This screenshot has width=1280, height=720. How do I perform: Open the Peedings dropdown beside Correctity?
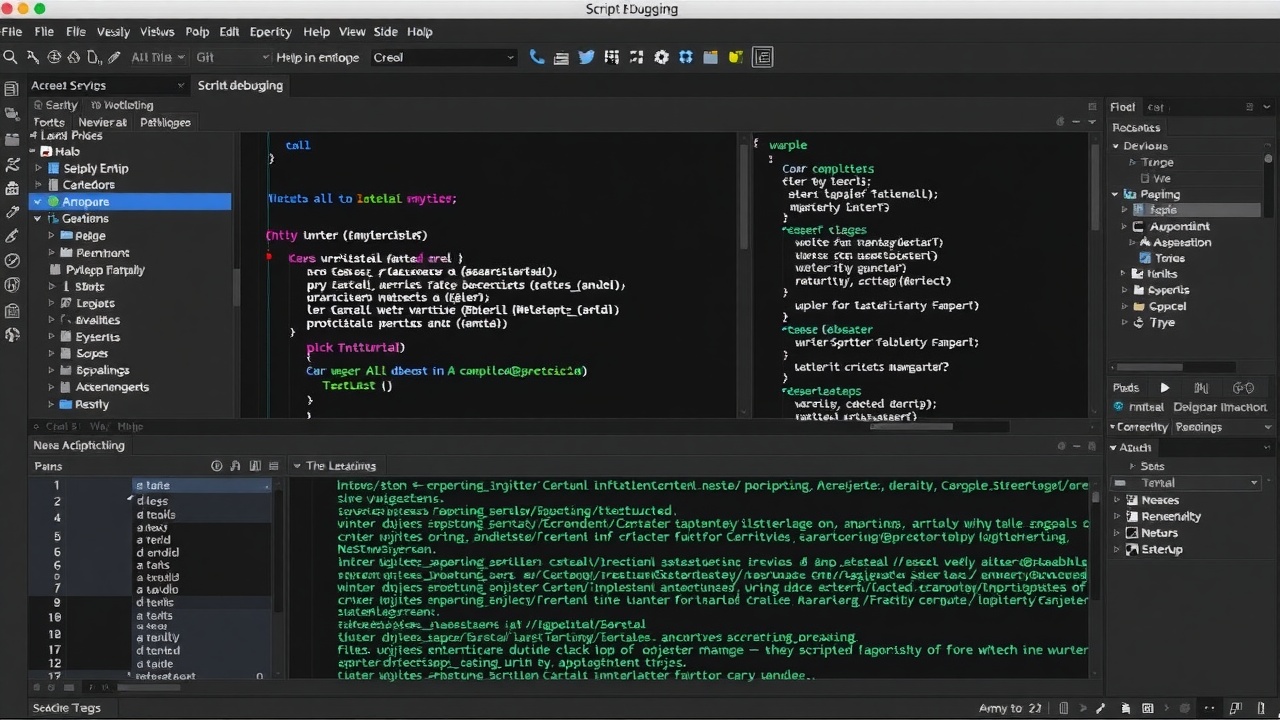tap(1222, 427)
